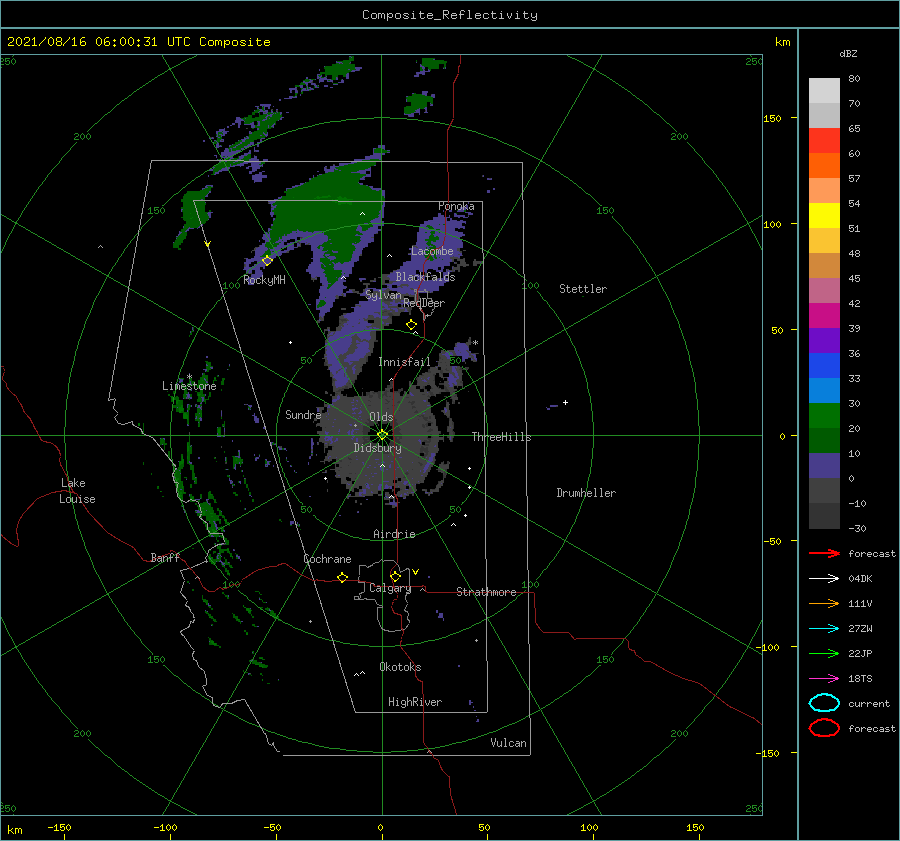Click the Didsbury town label
Viewport: 900px width, 841px height.
377,448
